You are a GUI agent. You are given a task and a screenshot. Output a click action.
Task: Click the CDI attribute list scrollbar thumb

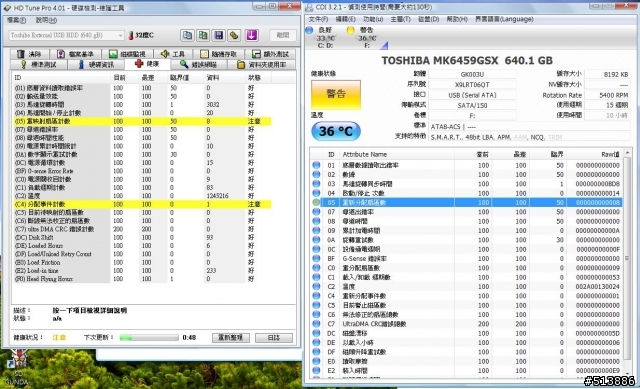pos(628,257)
